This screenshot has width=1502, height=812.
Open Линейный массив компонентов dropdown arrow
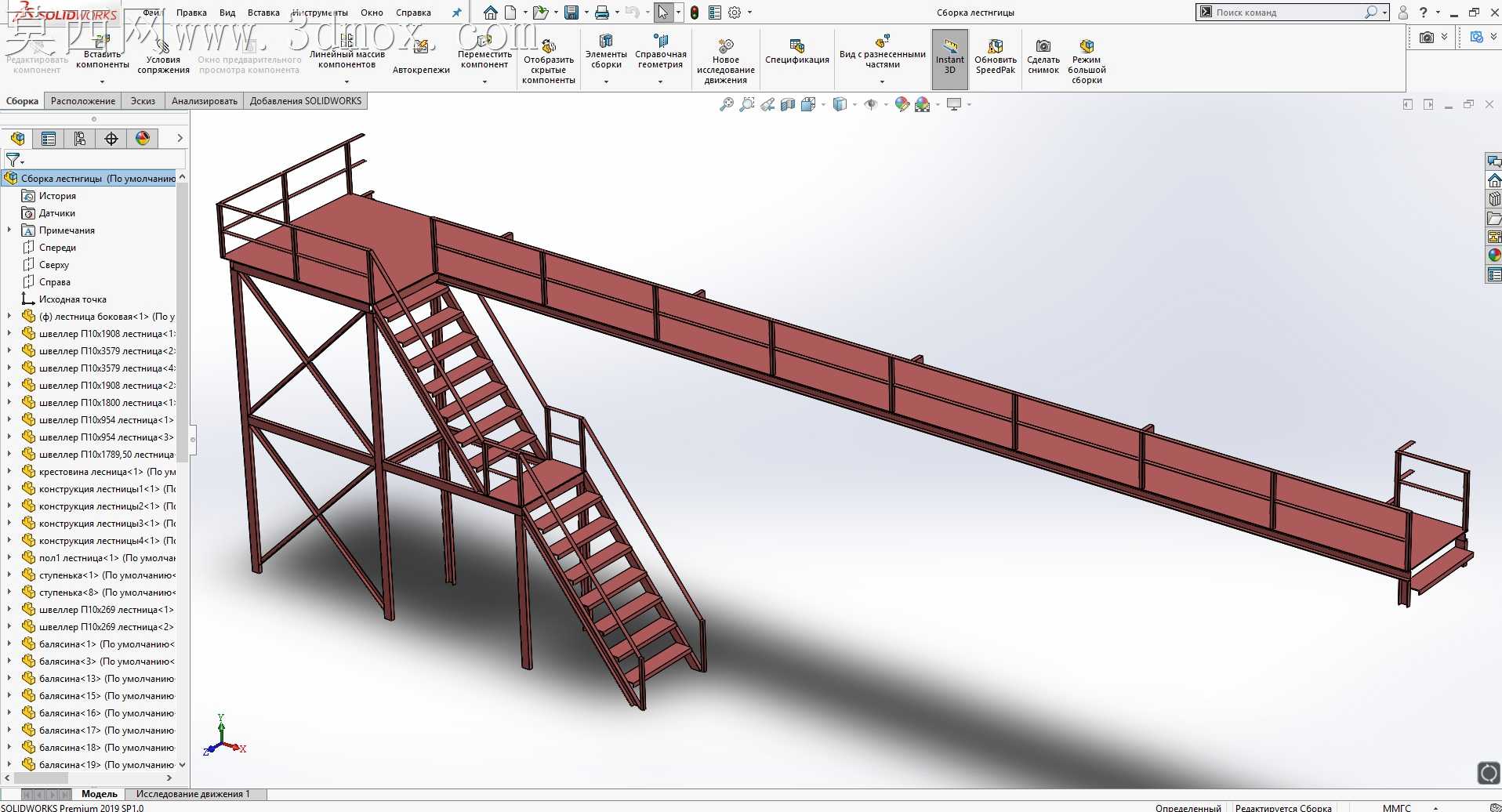(347, 81)
